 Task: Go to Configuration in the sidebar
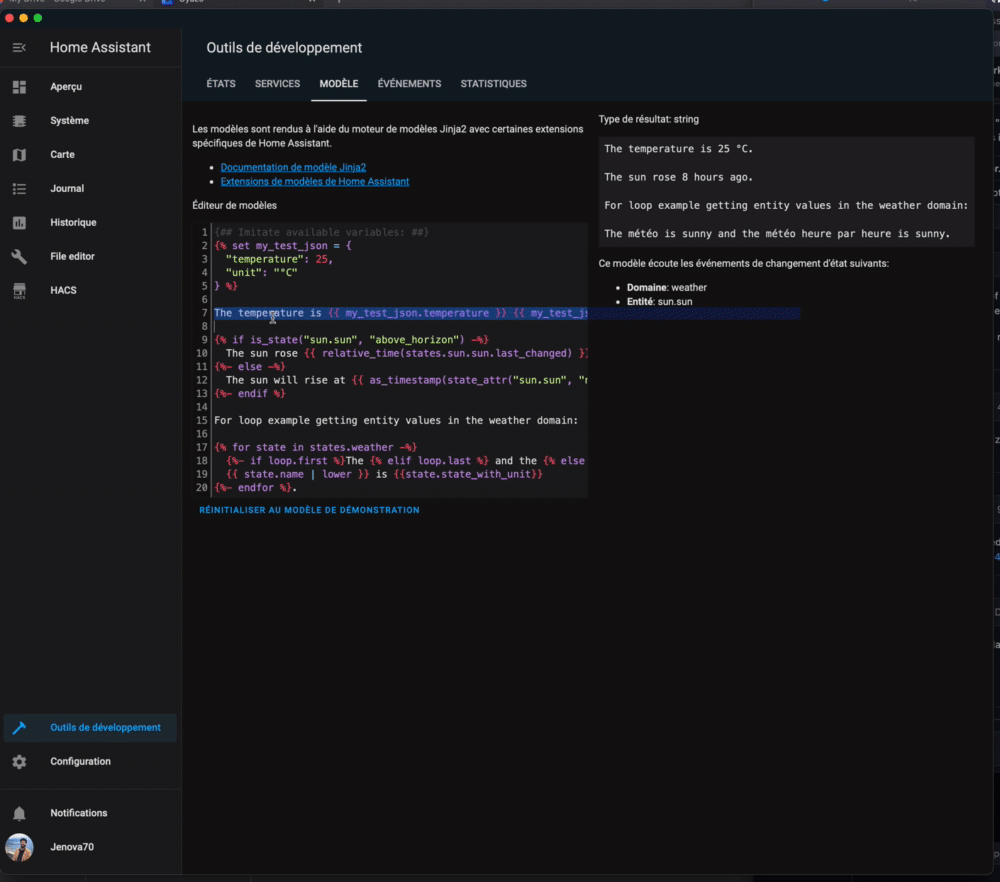point(80,761)
